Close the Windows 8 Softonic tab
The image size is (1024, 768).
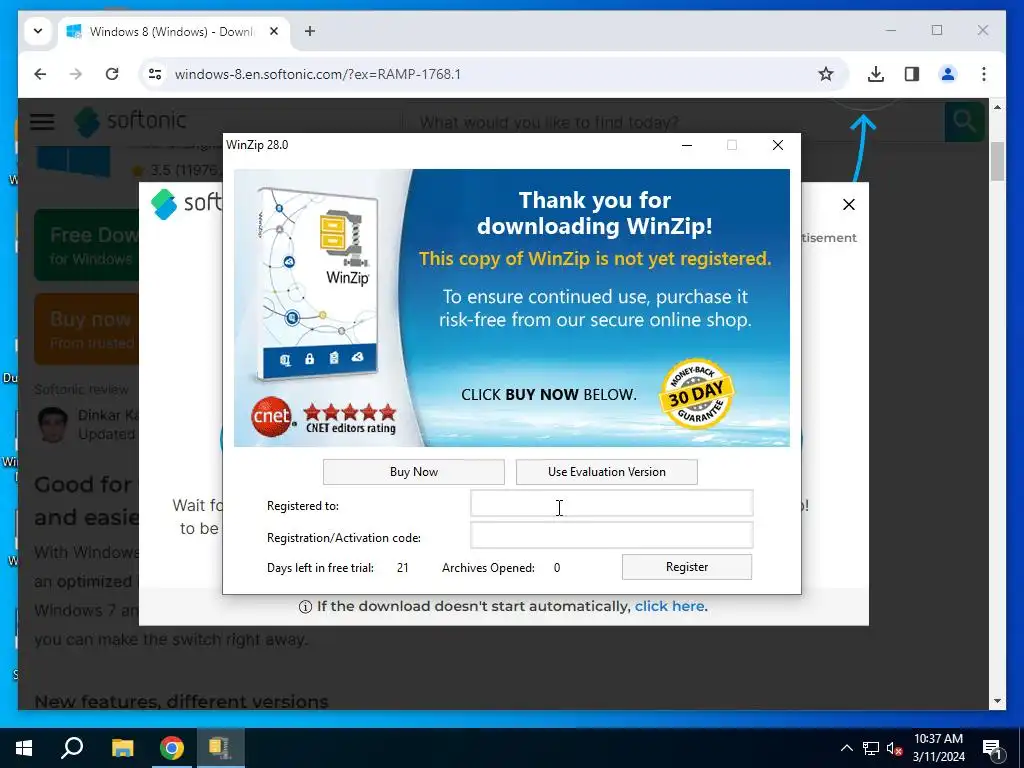click(x=274, y=31)
